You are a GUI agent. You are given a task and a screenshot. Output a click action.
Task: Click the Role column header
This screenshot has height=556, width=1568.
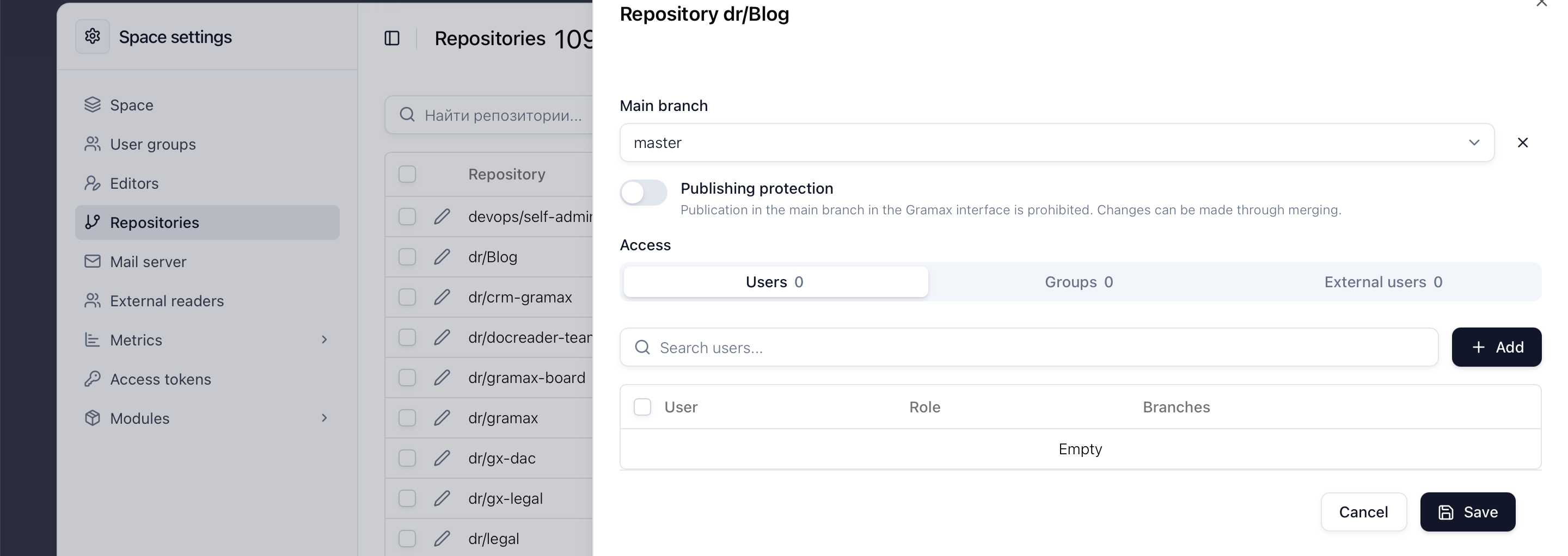pyautogui.click(x=924, y=407)
